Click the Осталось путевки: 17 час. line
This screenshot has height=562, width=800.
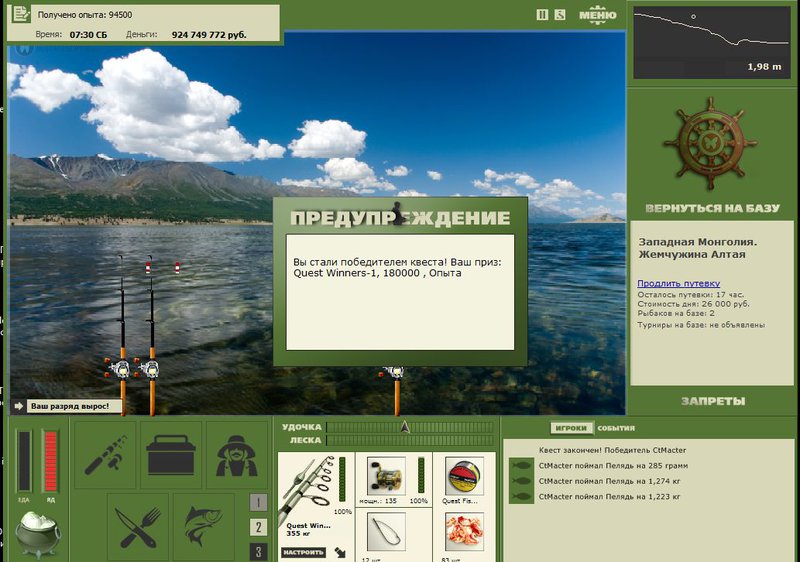[690, 295]
